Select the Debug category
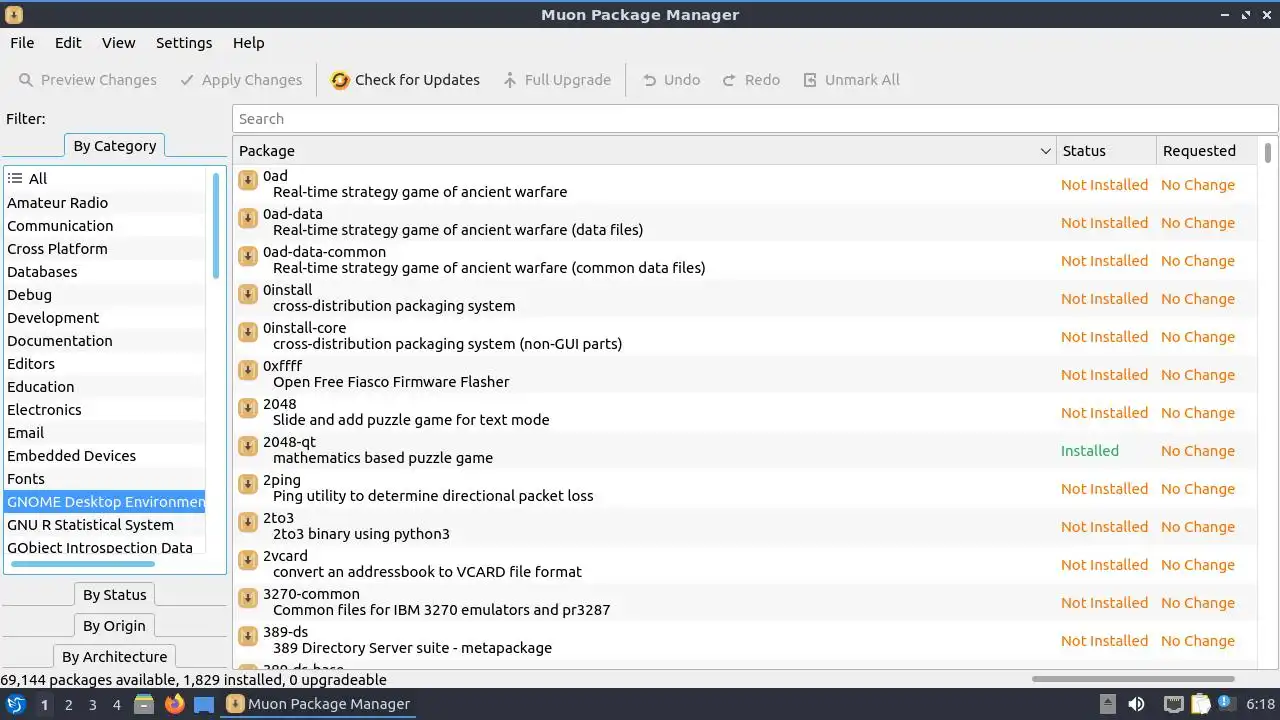The image size is (1280, 720). coord(105,295)
